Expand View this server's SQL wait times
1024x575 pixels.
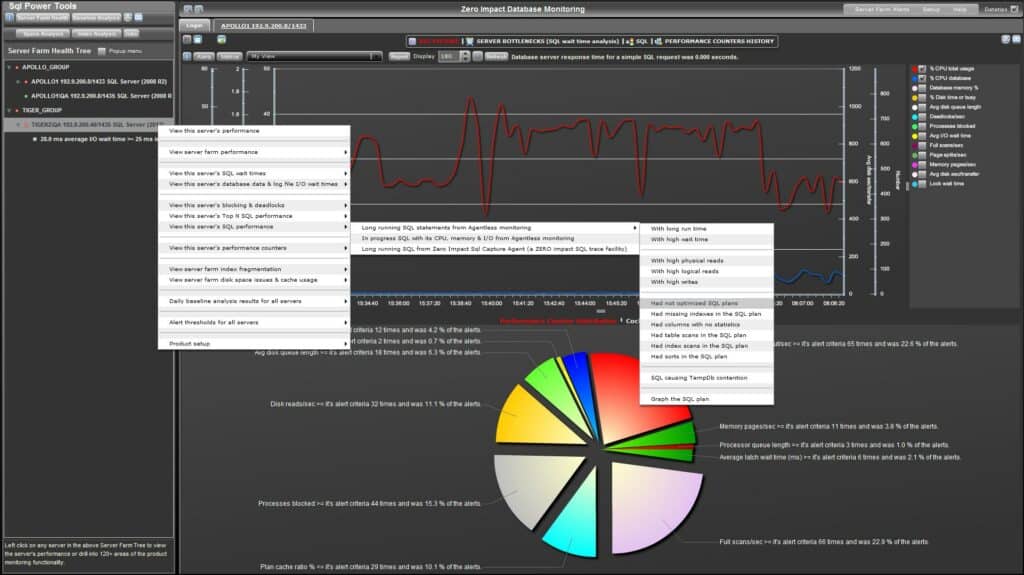pos(254,173)
